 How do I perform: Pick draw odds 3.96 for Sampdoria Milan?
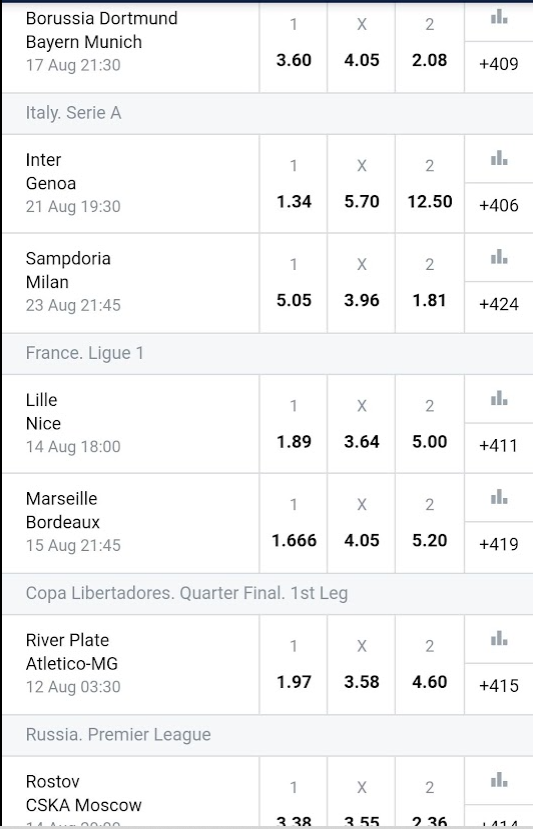[x=362, y=283]
